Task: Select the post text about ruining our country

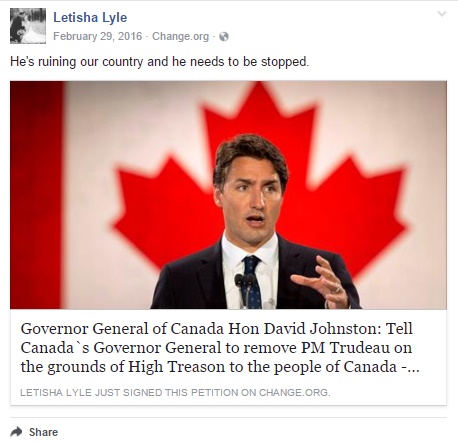Action: (160, 62)
